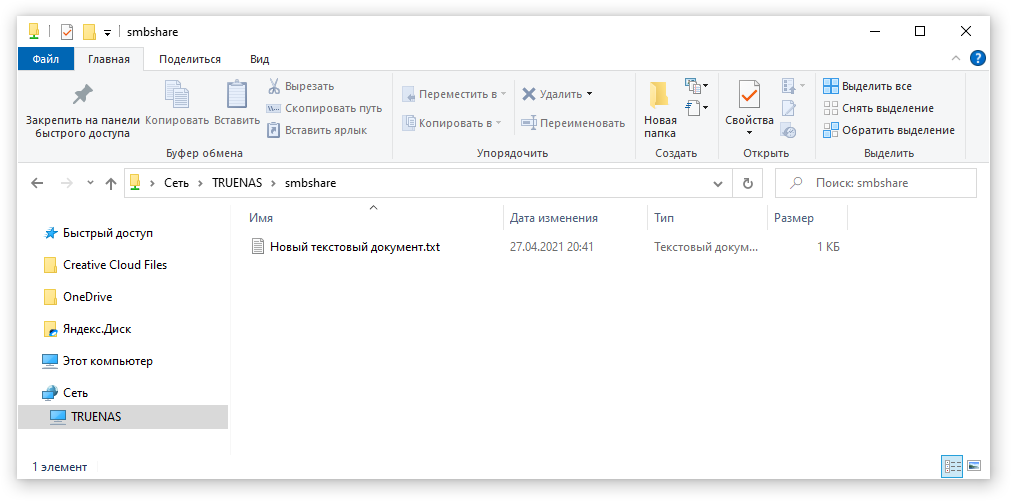Click Свойства checkmark icon

point(749,95)
